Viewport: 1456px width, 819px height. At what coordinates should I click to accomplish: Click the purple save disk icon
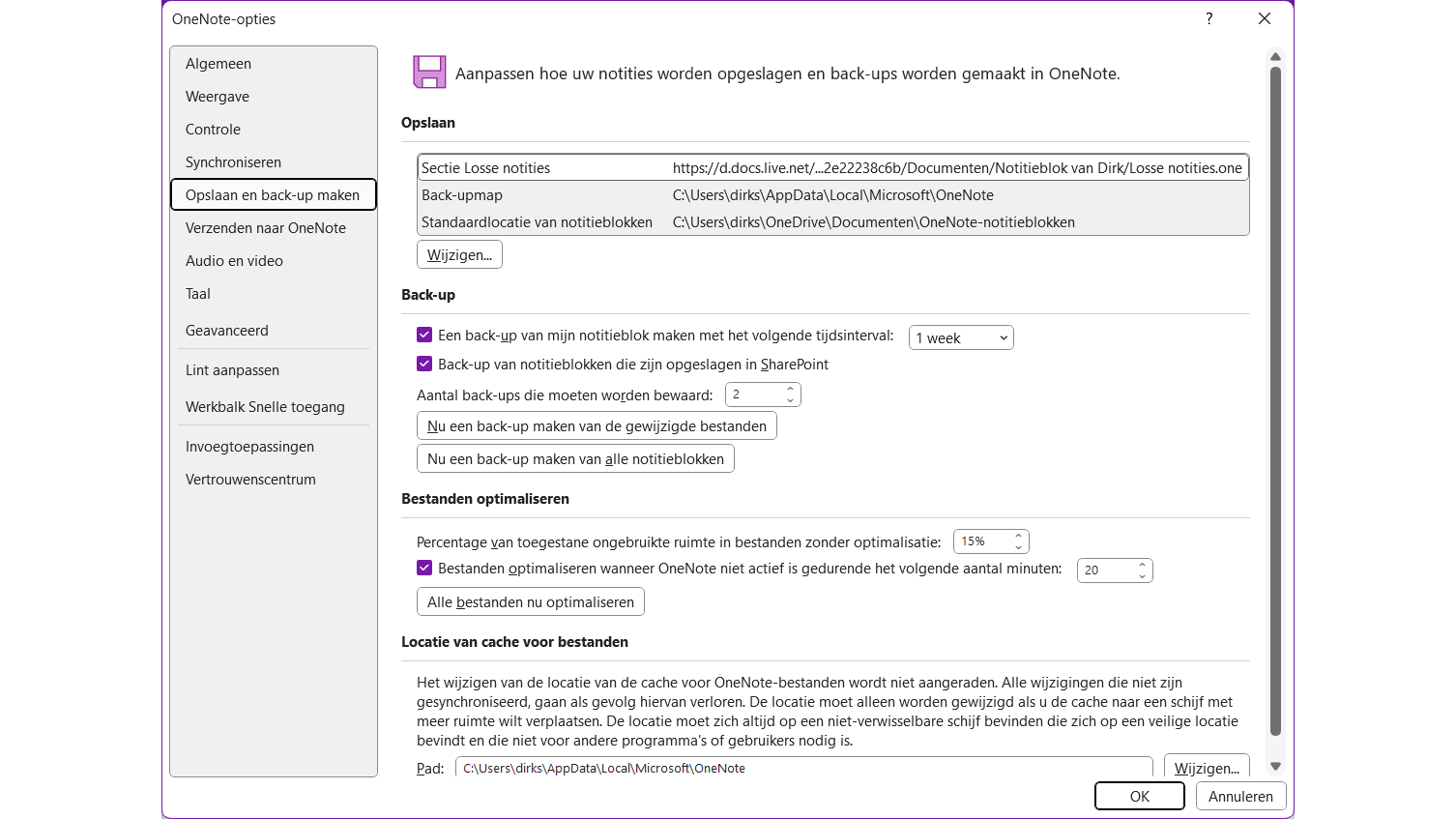pyautogui.click(x=429, y=73)
